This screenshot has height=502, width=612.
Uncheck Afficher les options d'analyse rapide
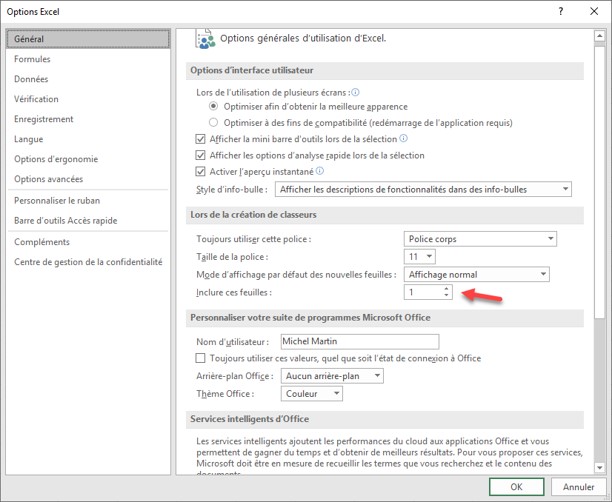pyautogui.click(x=200, y=155)
